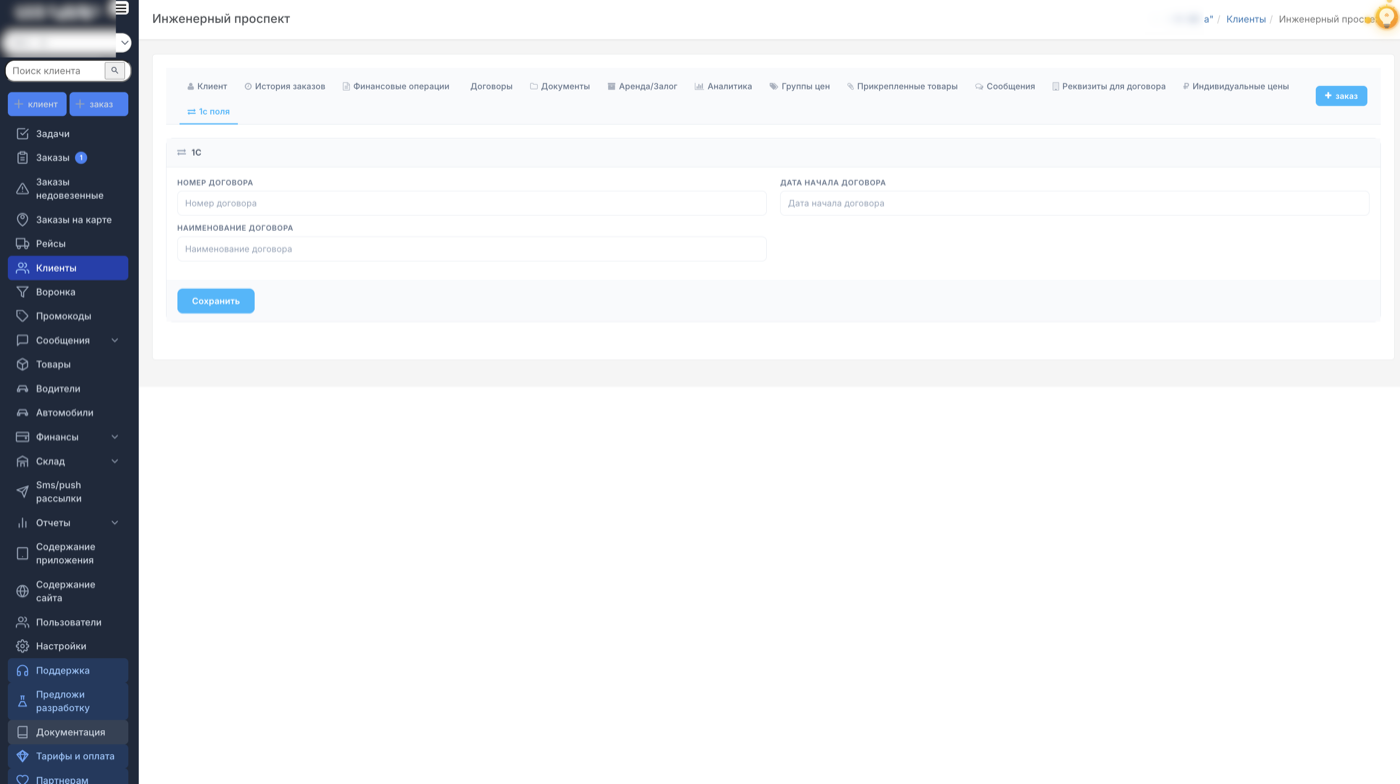1400x784 pixels.
Task: Click the Воронка funnel icon
Action: point(22,292)
